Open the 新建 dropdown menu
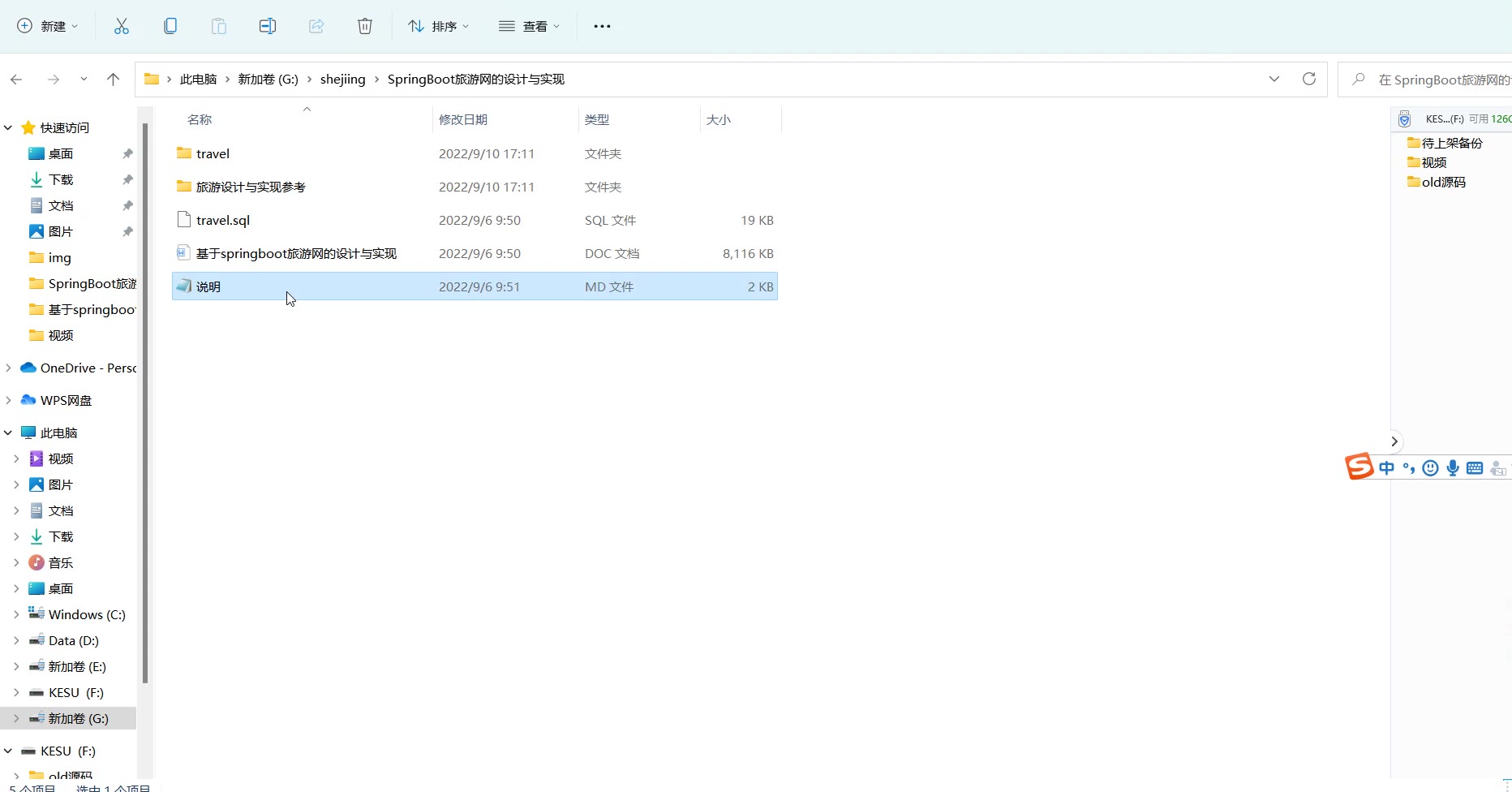The height and width of the screenshot is (792, 1512). coord(48,27)
